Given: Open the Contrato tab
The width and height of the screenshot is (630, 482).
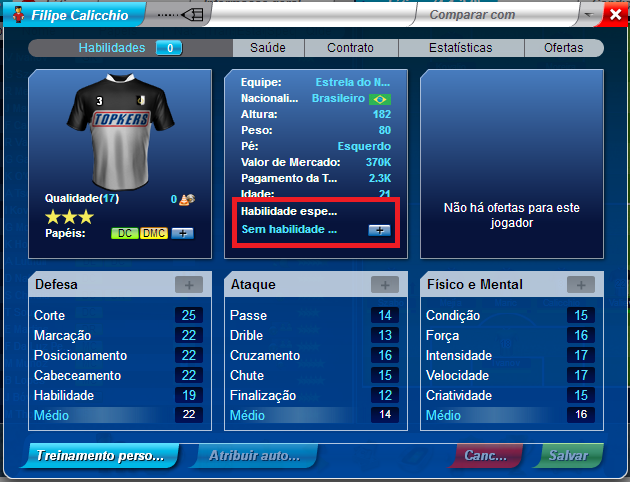Looking at the screenshot, I should tap(351, 48).
